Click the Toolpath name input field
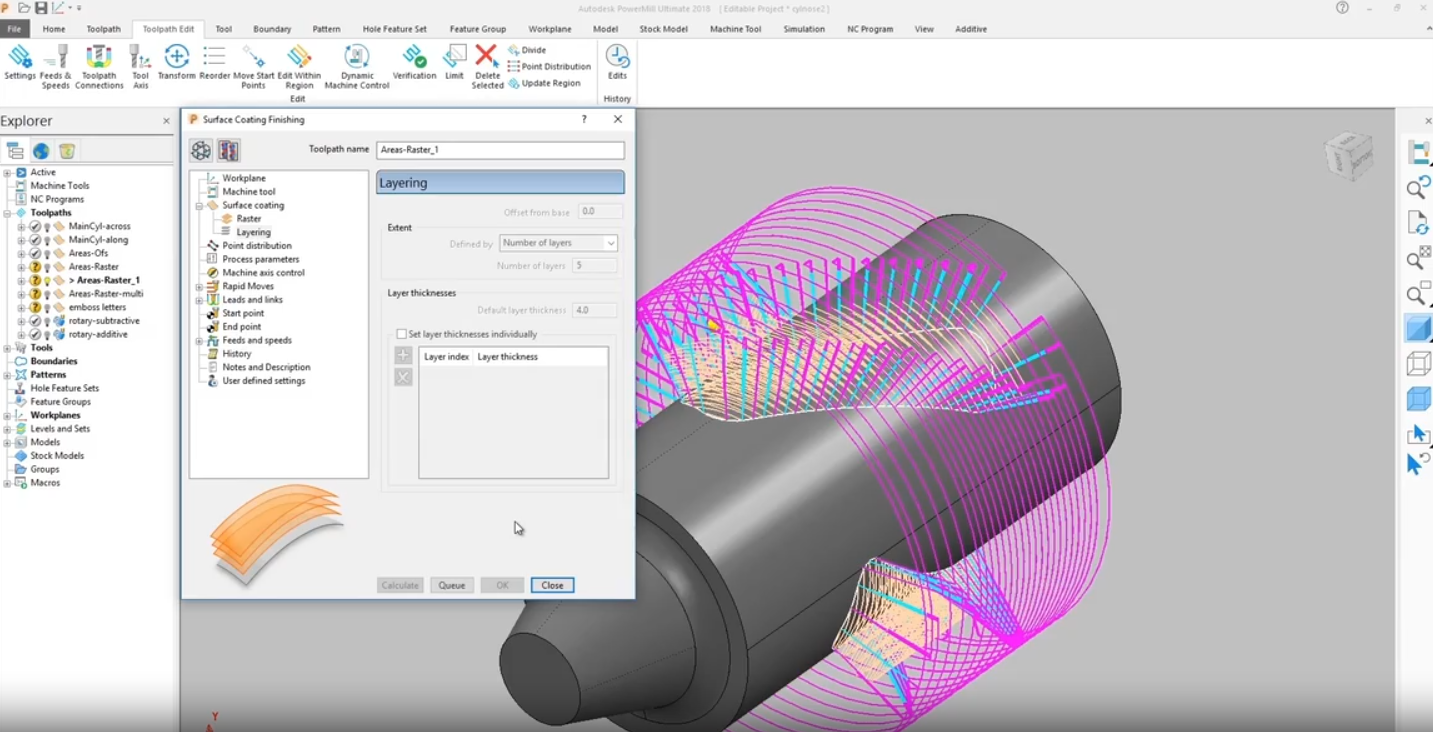 (500, 150)
